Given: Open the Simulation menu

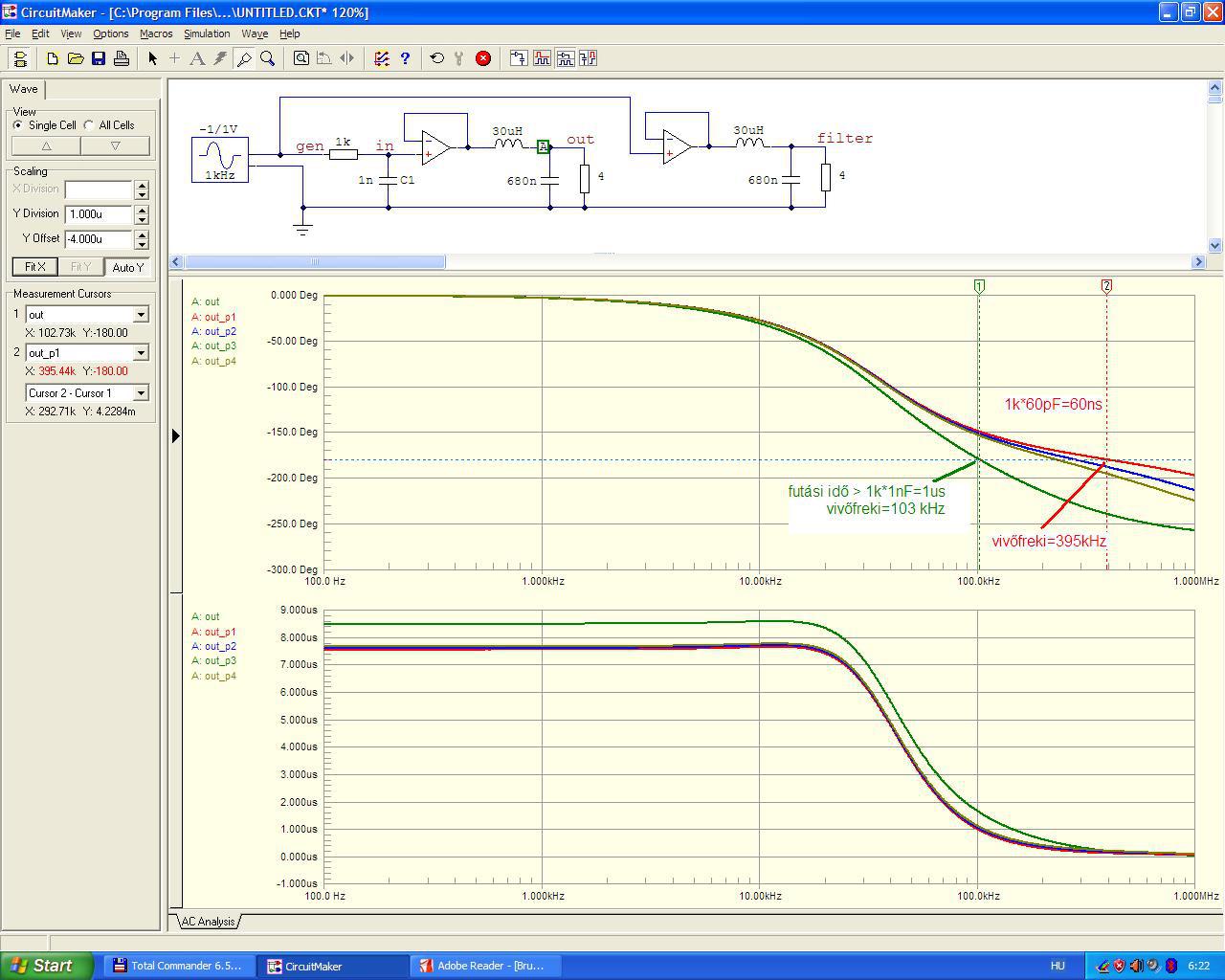Looking at the screenshot, I should pyautogui.click(x=207, y=33).
